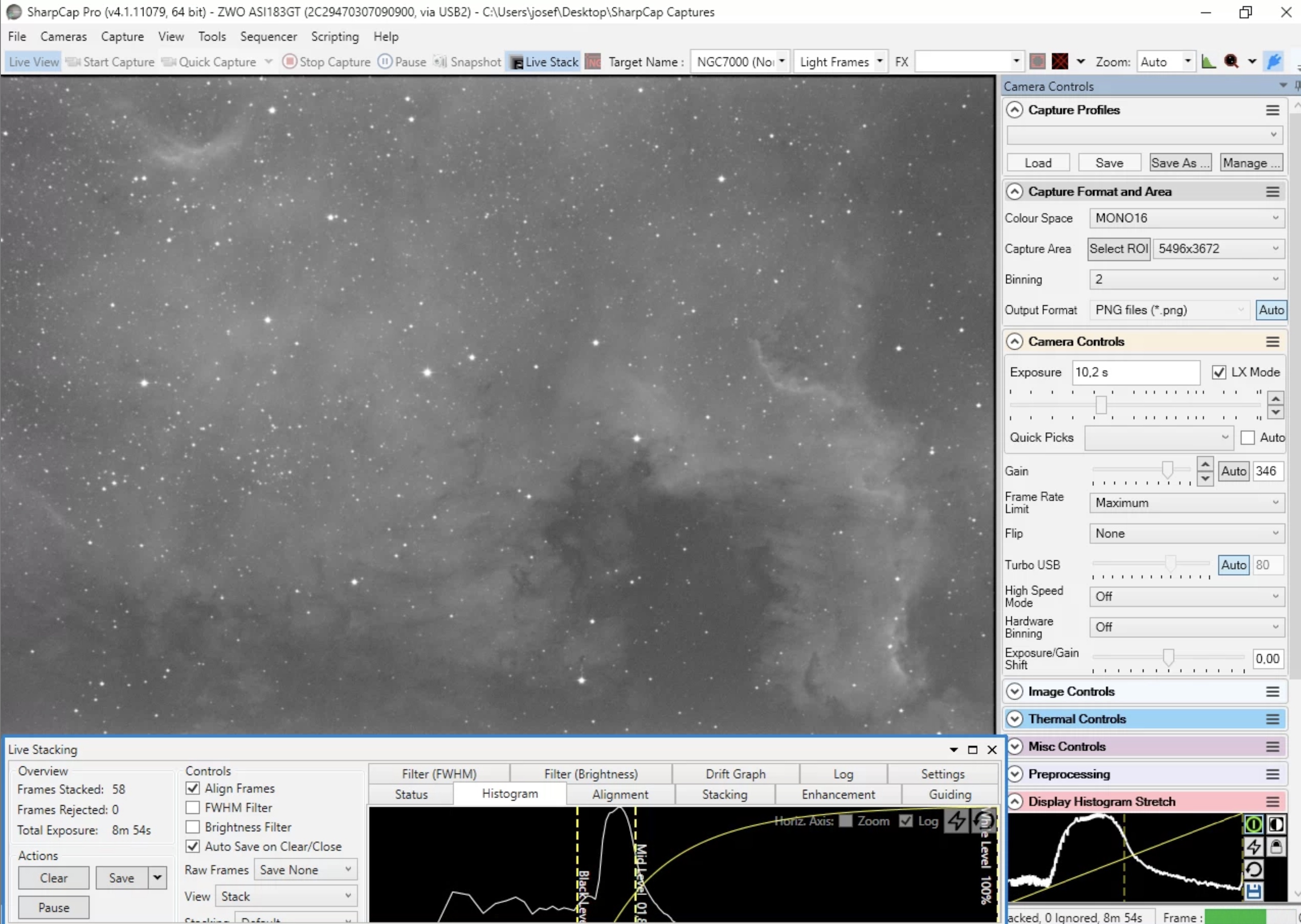The height and width of the screenshot is (924, 1301).
Task: Open Display Histogram Stretch hamburger menu
Action: pyautogui.click(x=1273, y=802)
